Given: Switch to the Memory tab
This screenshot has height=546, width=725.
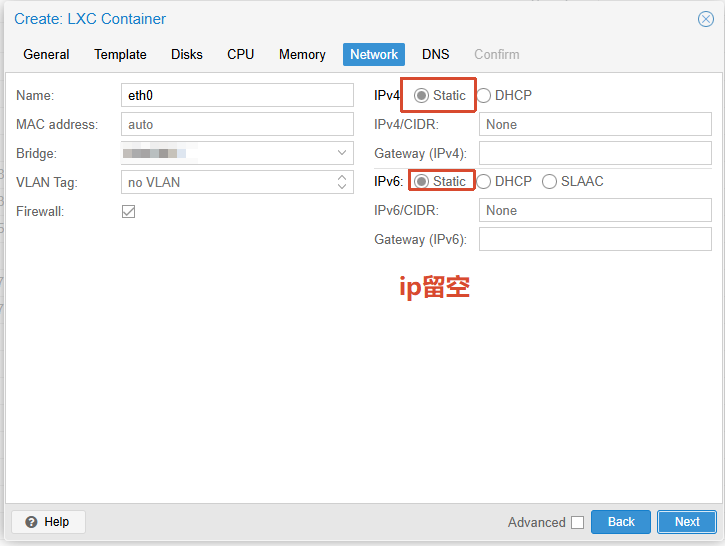Looking at the screenshot, I should tap(302, 55).
